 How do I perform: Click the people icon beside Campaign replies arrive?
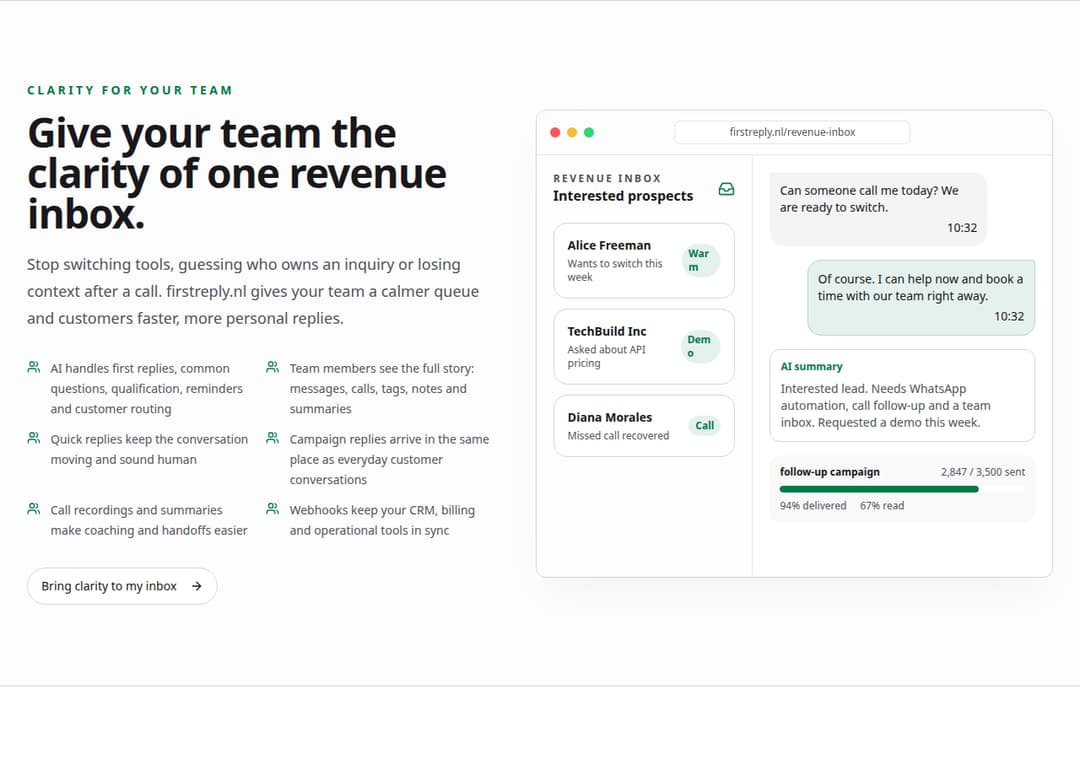(x=273, y=438)
